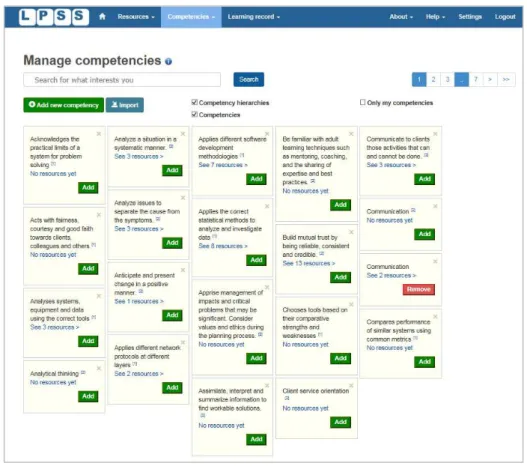527x466 pixels.
Task: Remove the 'Applies different software development' card
Action: point(267,134)
